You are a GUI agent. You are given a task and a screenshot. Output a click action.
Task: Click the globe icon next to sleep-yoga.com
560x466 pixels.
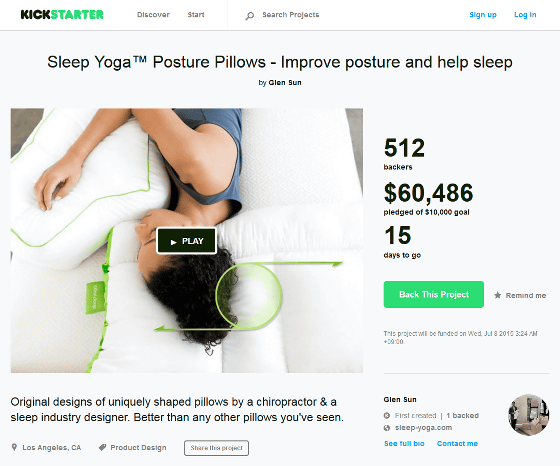387,428
